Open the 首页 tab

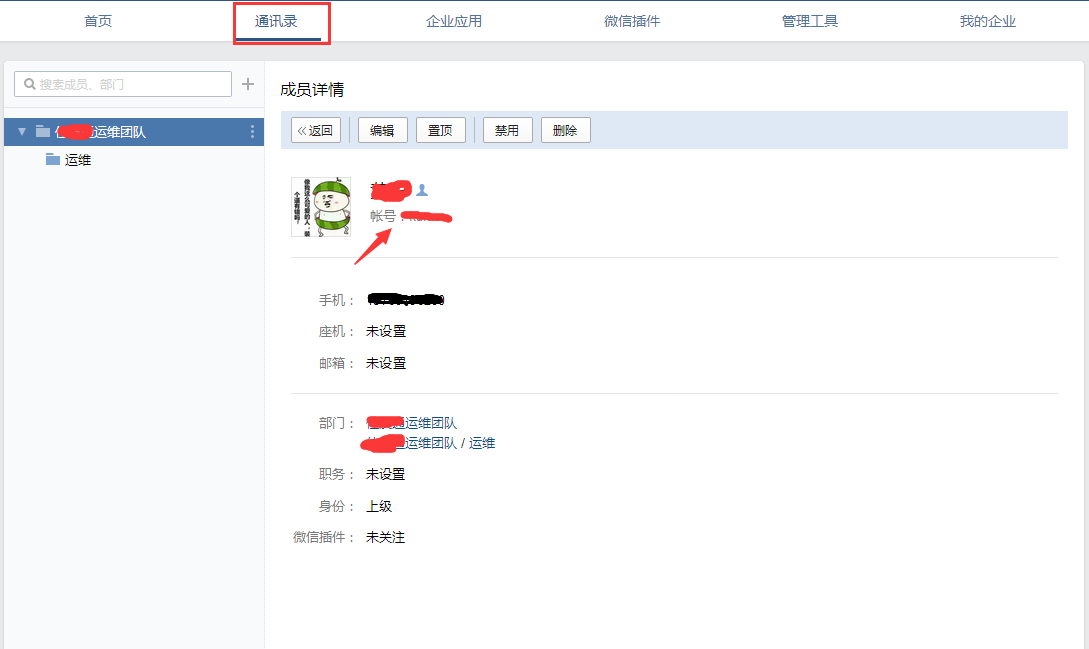point(98,22)
